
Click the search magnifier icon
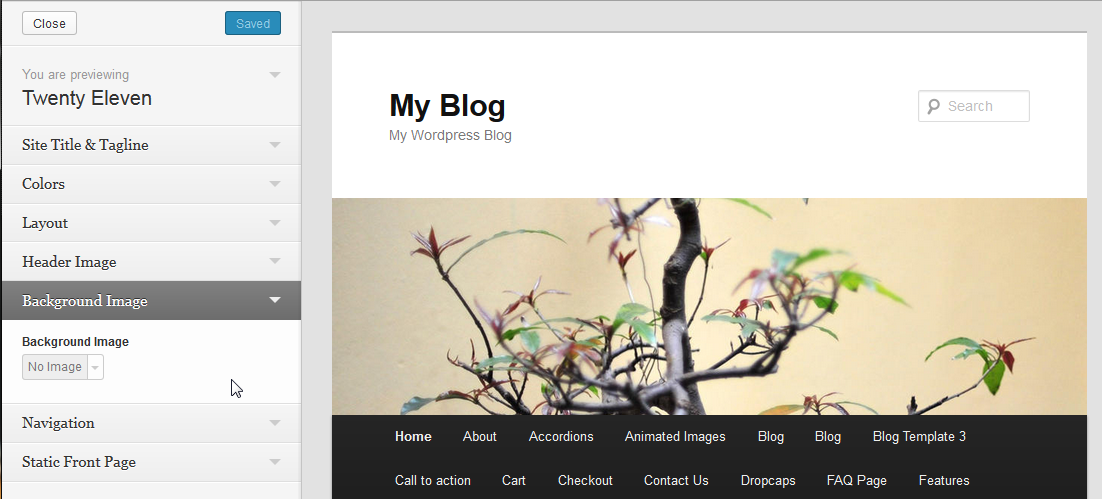[x=933, y=106]
